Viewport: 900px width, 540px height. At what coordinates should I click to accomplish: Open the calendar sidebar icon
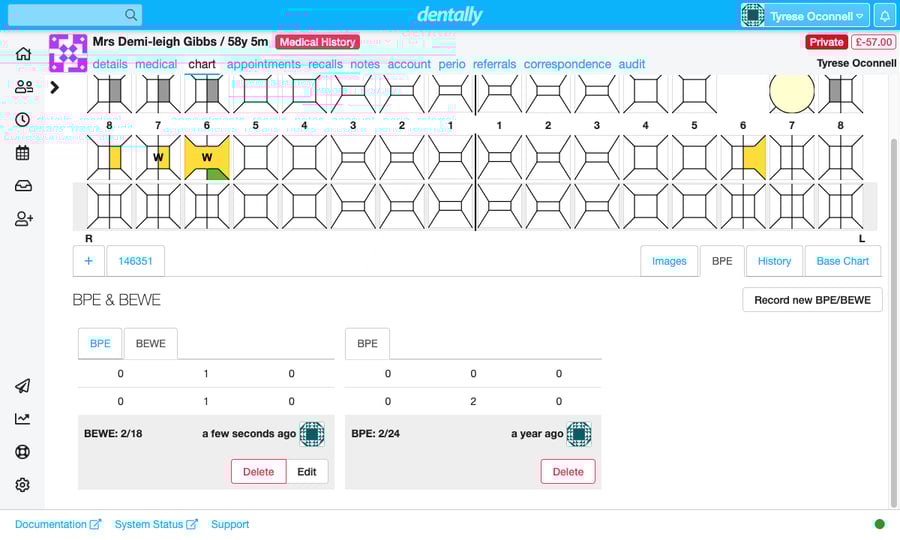click(23, 153)
